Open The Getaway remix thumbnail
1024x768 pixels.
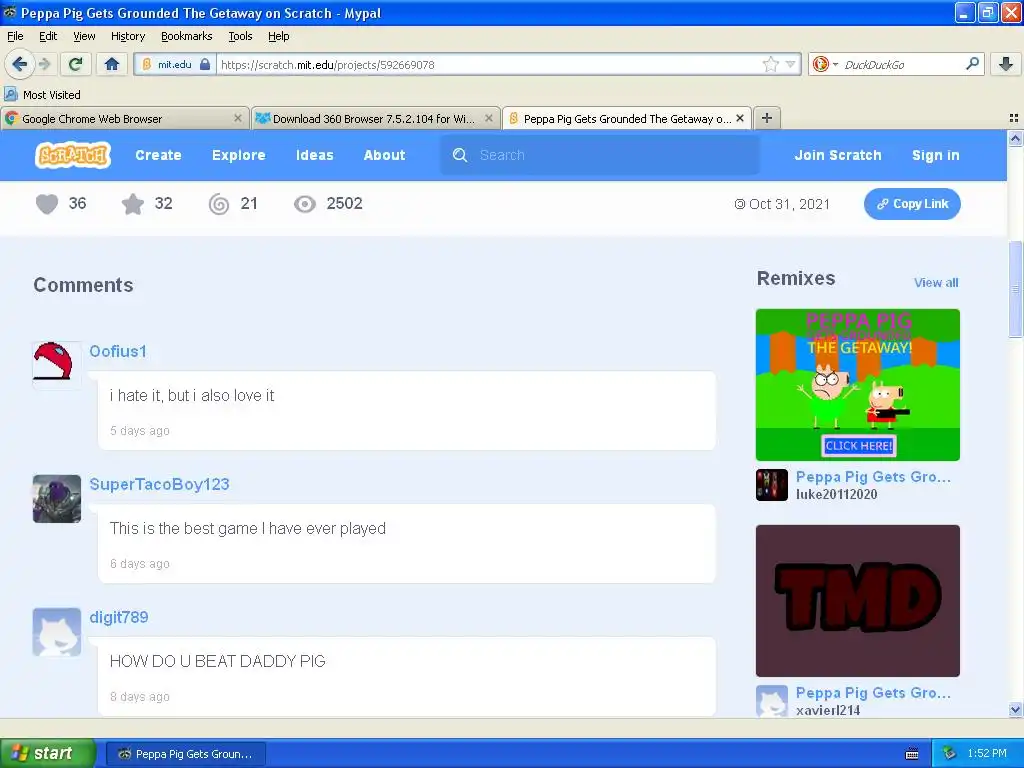click(857, 385)
